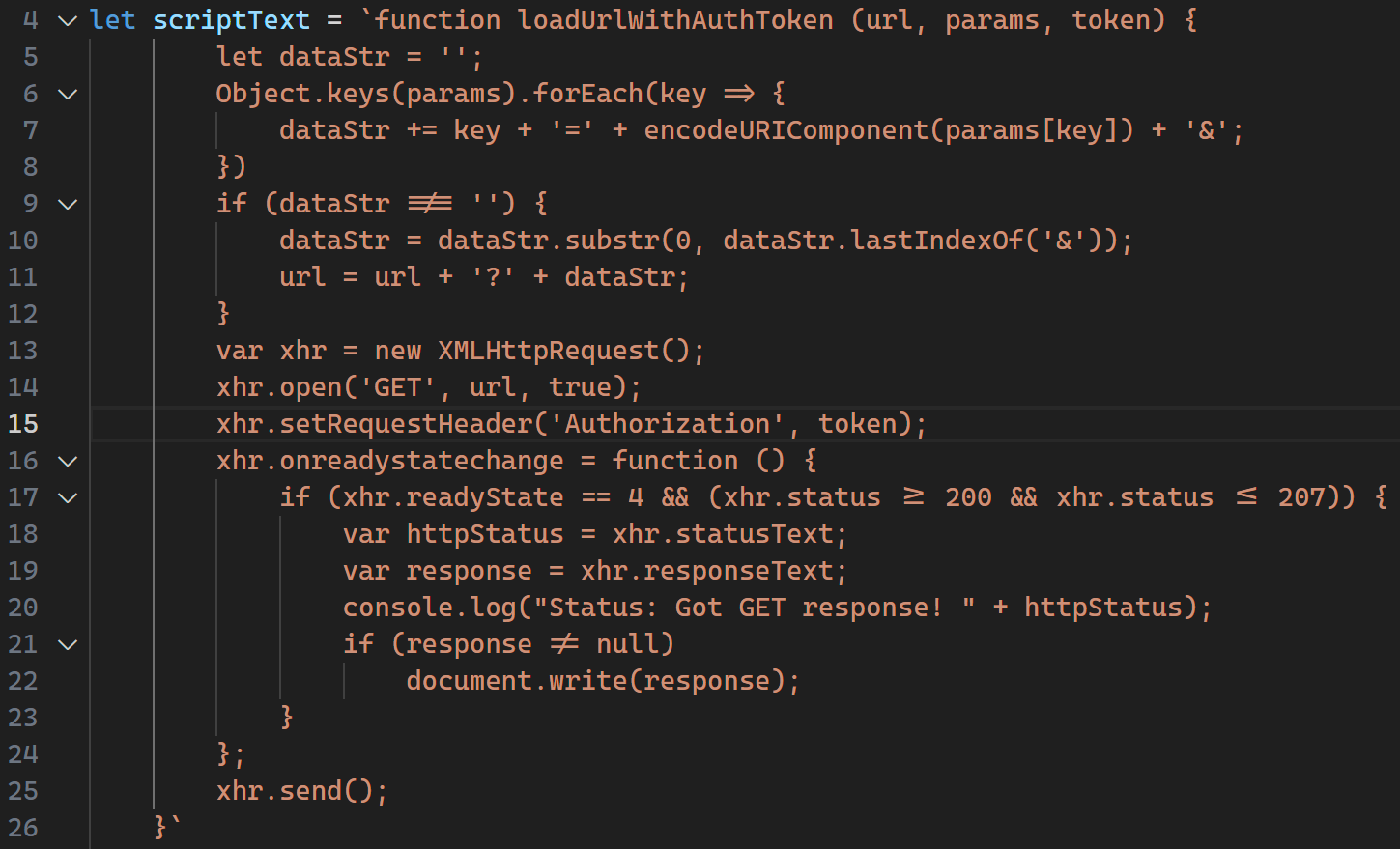This screenshot has height=849, width=1400.
Task: Collapse the forEach block at line 6
Action: click(68, 94)
